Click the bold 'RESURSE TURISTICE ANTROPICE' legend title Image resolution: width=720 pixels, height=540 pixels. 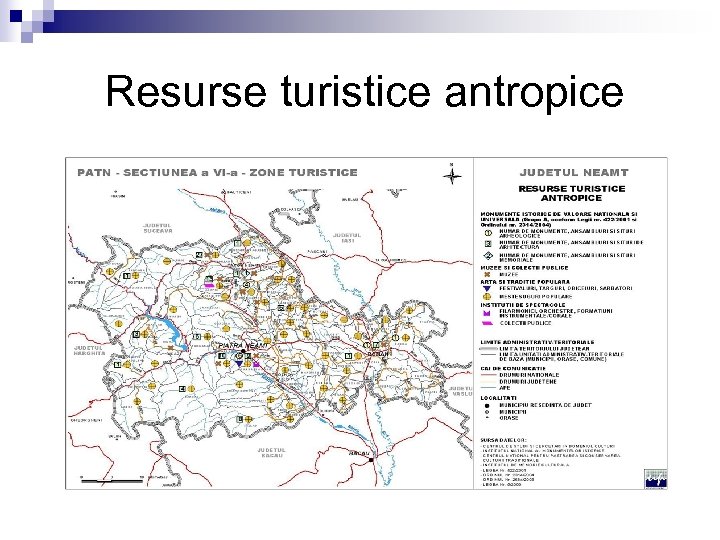click(x=572, y=193)
